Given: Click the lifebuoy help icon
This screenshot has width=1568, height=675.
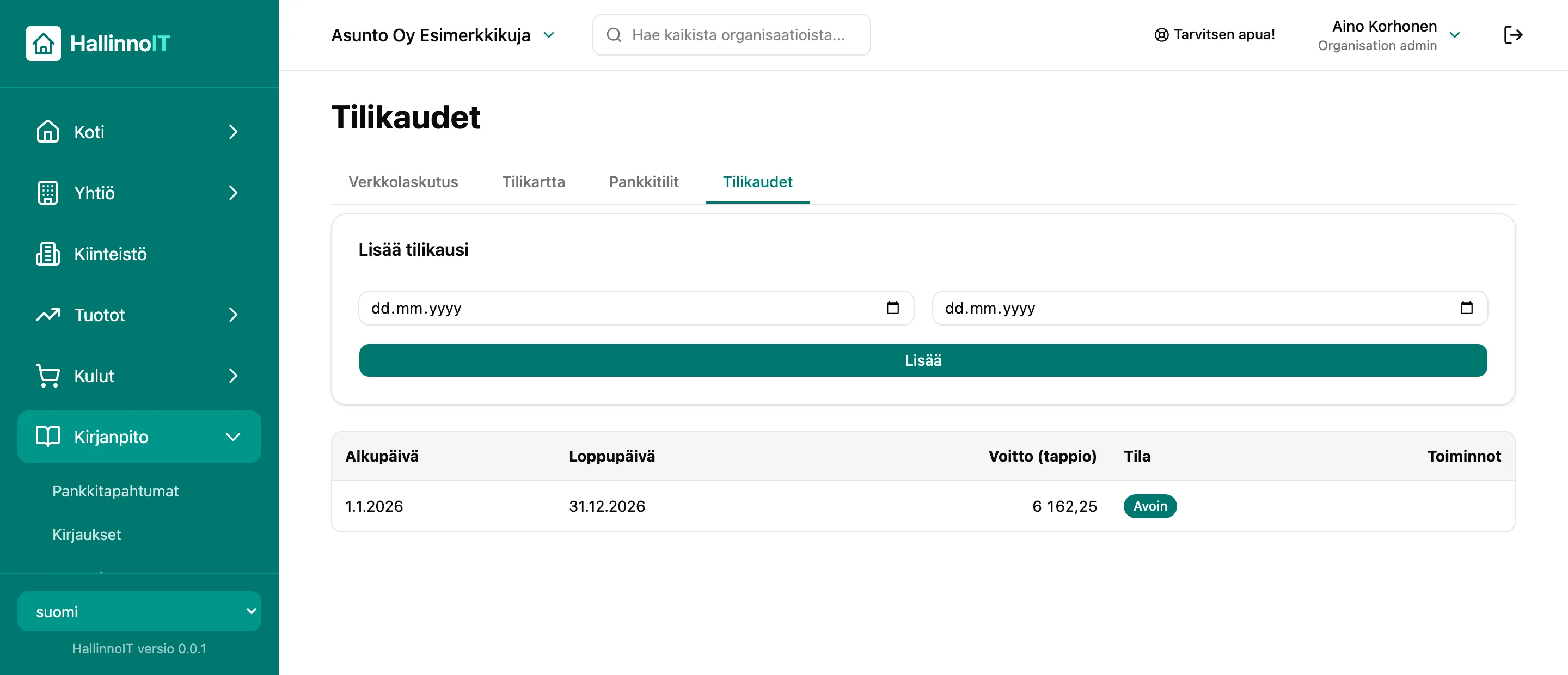Looking at the screenshot, I should [x=1161, y=35].
